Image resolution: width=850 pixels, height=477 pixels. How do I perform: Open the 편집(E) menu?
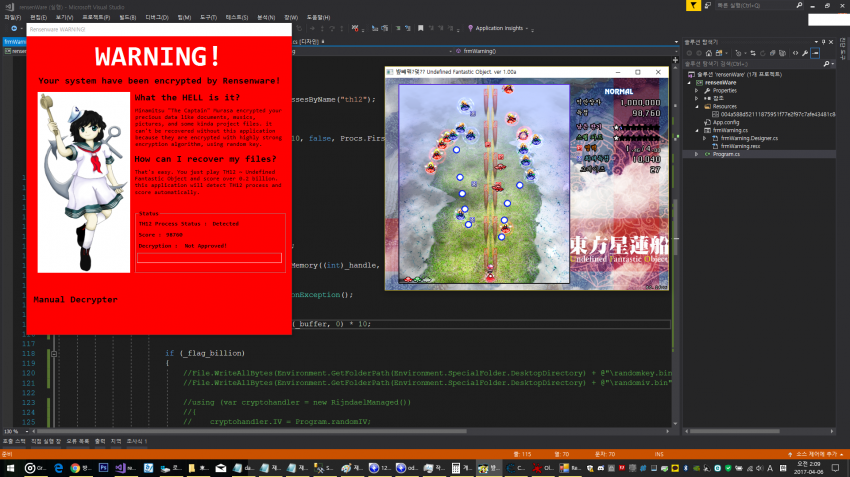(x=38, y=17)
